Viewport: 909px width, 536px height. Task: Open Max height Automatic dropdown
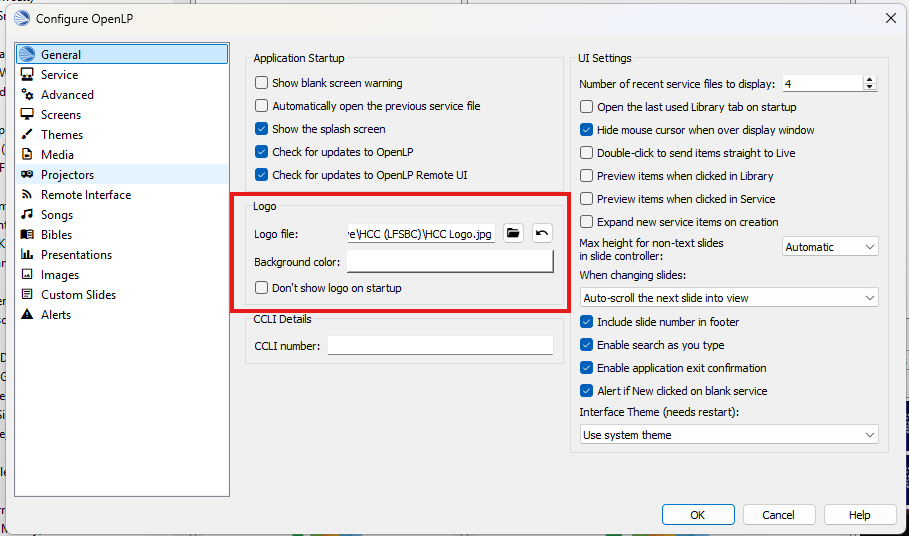829,246
